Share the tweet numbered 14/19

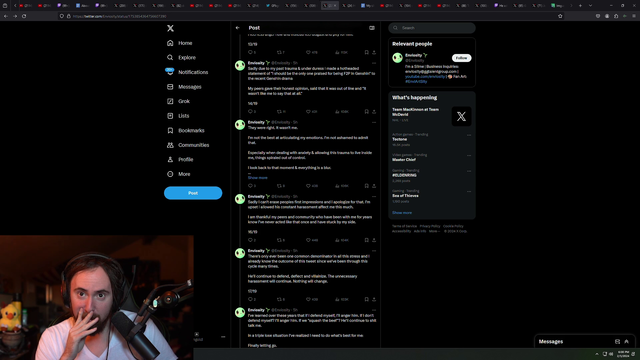pos(374,111)
